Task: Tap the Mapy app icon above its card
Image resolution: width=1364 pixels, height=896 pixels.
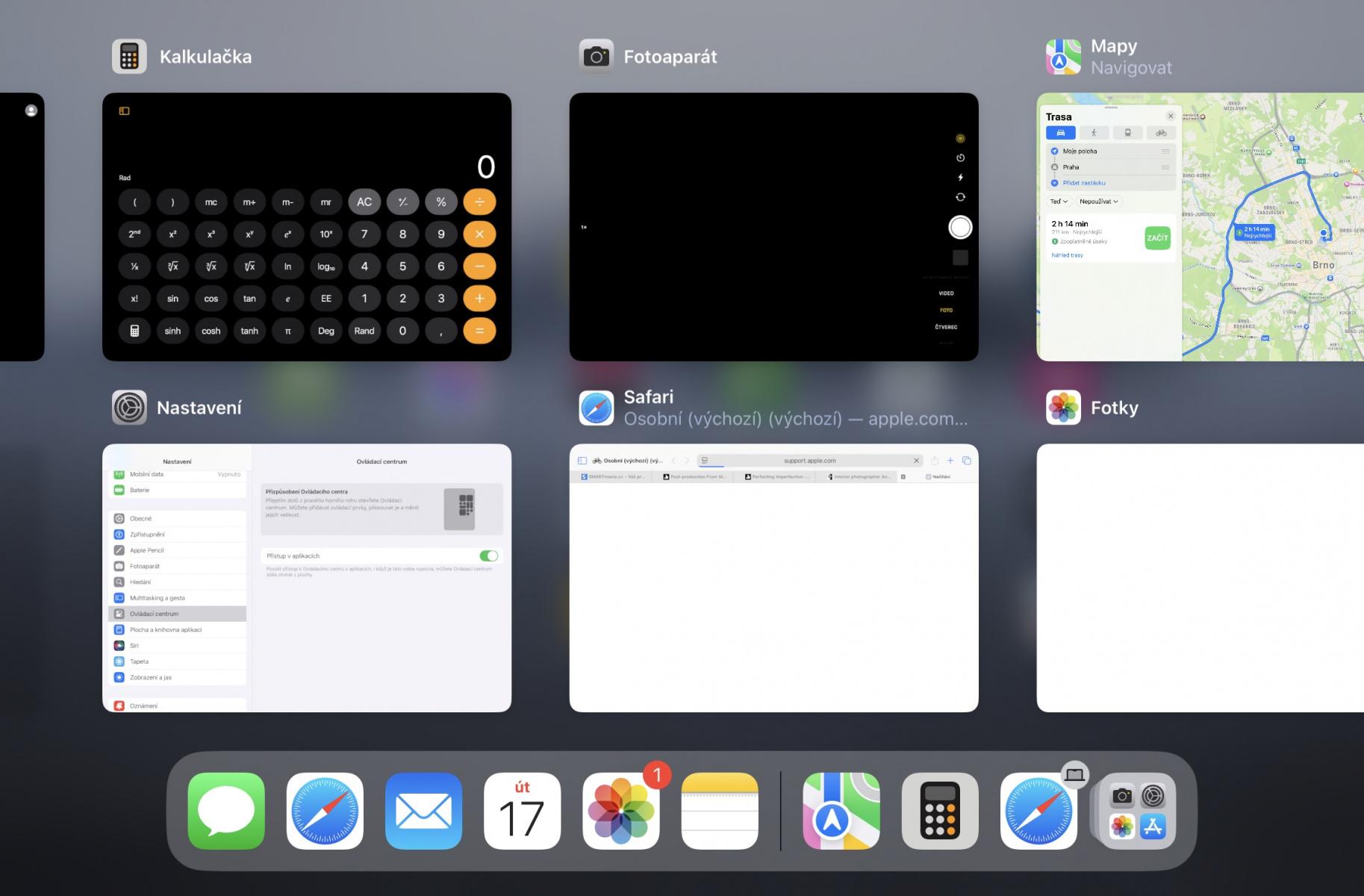Action: pos(1063,57)
